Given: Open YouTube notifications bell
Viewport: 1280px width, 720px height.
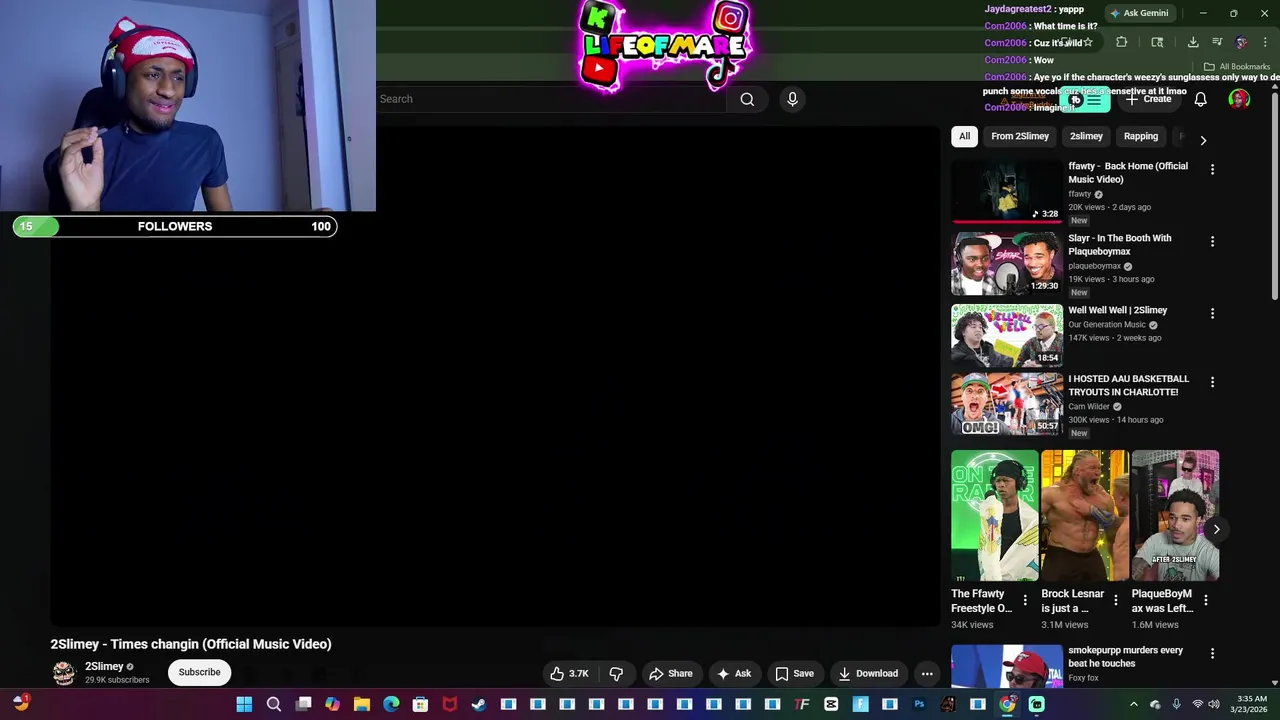Looking at the screenshot, I should tap(1201, 99).
